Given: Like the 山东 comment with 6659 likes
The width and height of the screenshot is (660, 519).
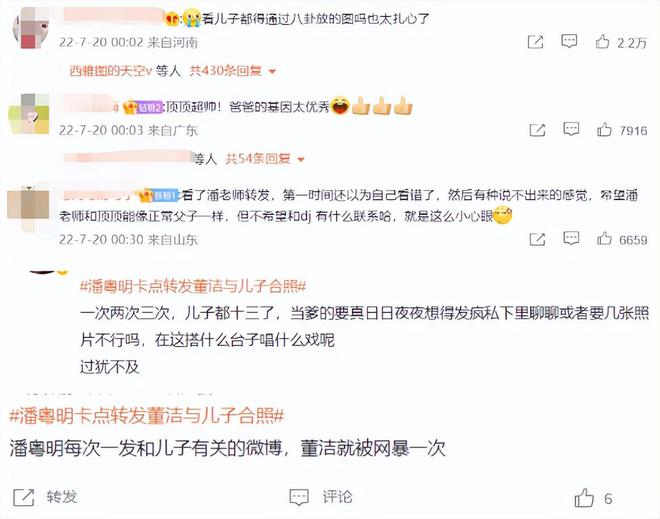Looking at the screenshot, I should click(x=604, y=238).
